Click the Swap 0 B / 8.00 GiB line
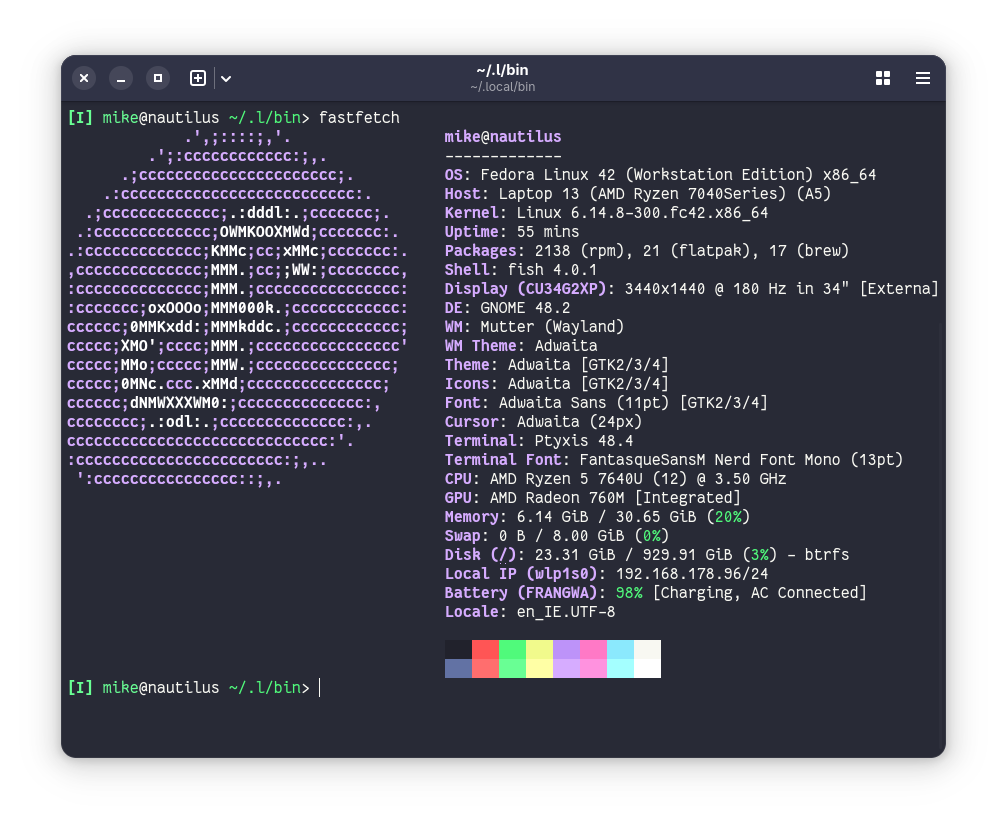 [x=557, y=536]
